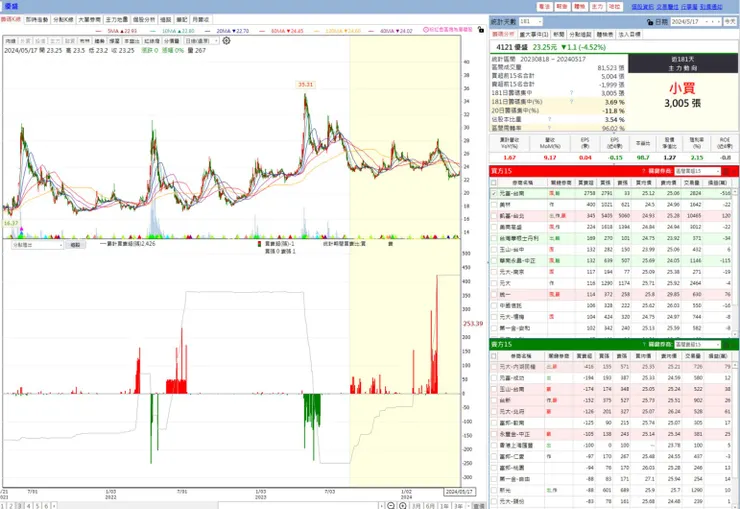Viewport: 740px width, 509px height.
Task: Click the 5MA legend line marker
Action: (99, 31)
